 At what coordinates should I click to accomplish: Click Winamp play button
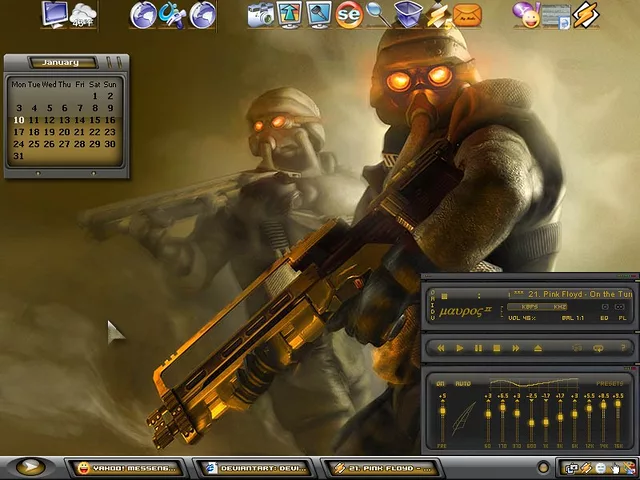tap(460, 348)
